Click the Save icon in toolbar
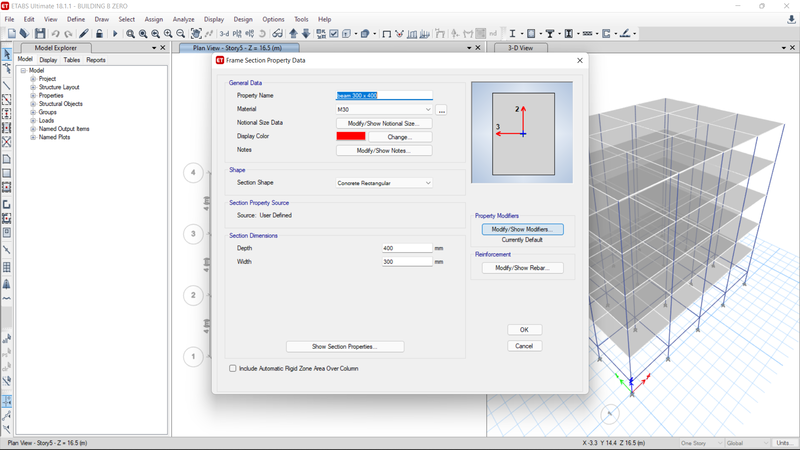Image resolution: width=800 pixels, height=450 pixels. [40, 34]
